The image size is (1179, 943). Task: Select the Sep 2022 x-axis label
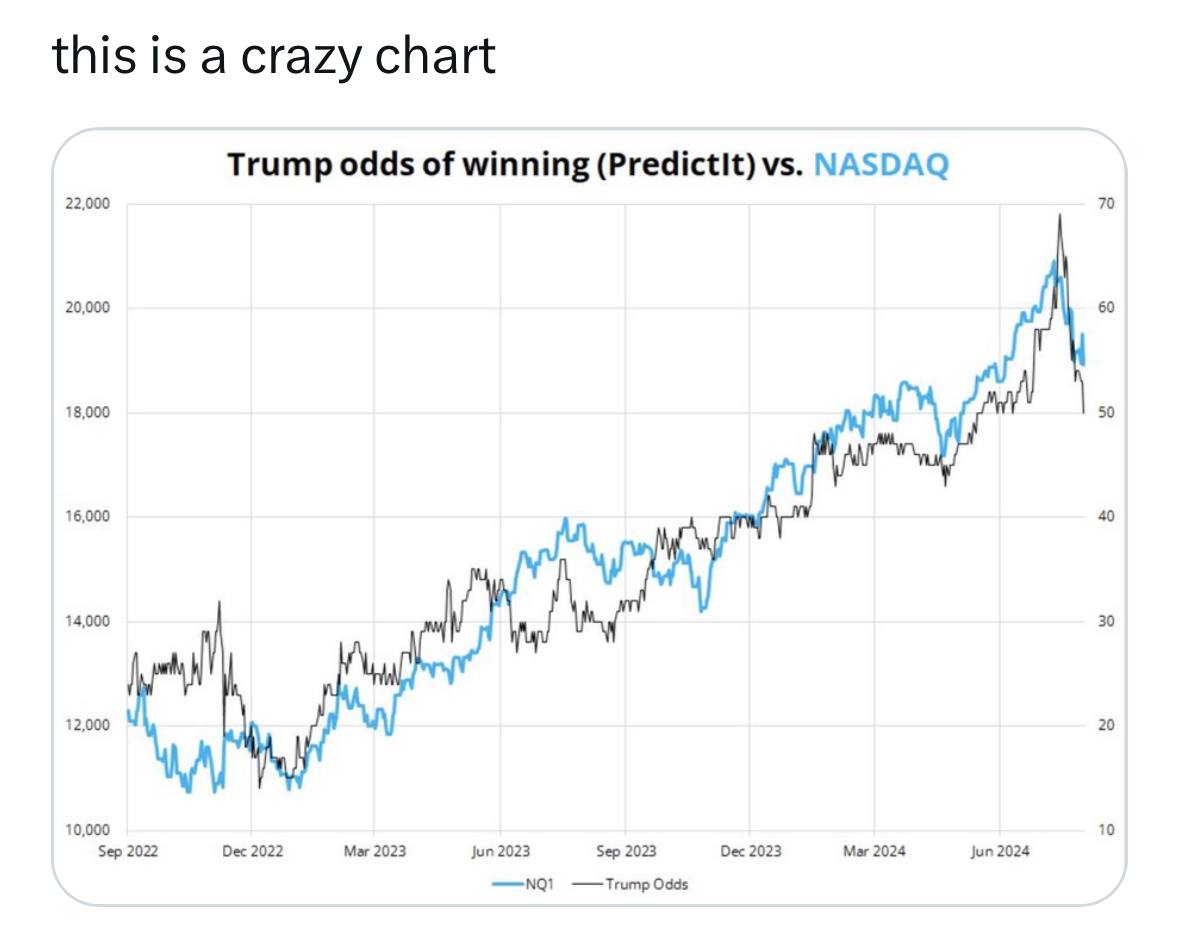click(x=128, y=851)
